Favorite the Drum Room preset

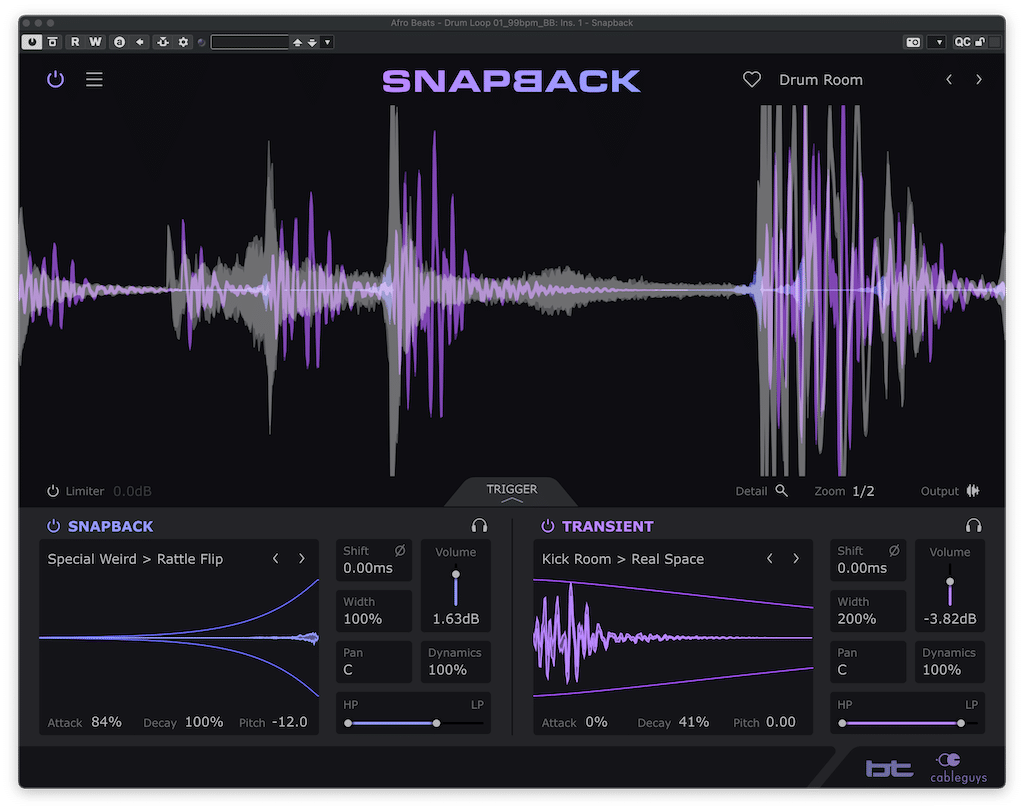click(x=752, y=80)
